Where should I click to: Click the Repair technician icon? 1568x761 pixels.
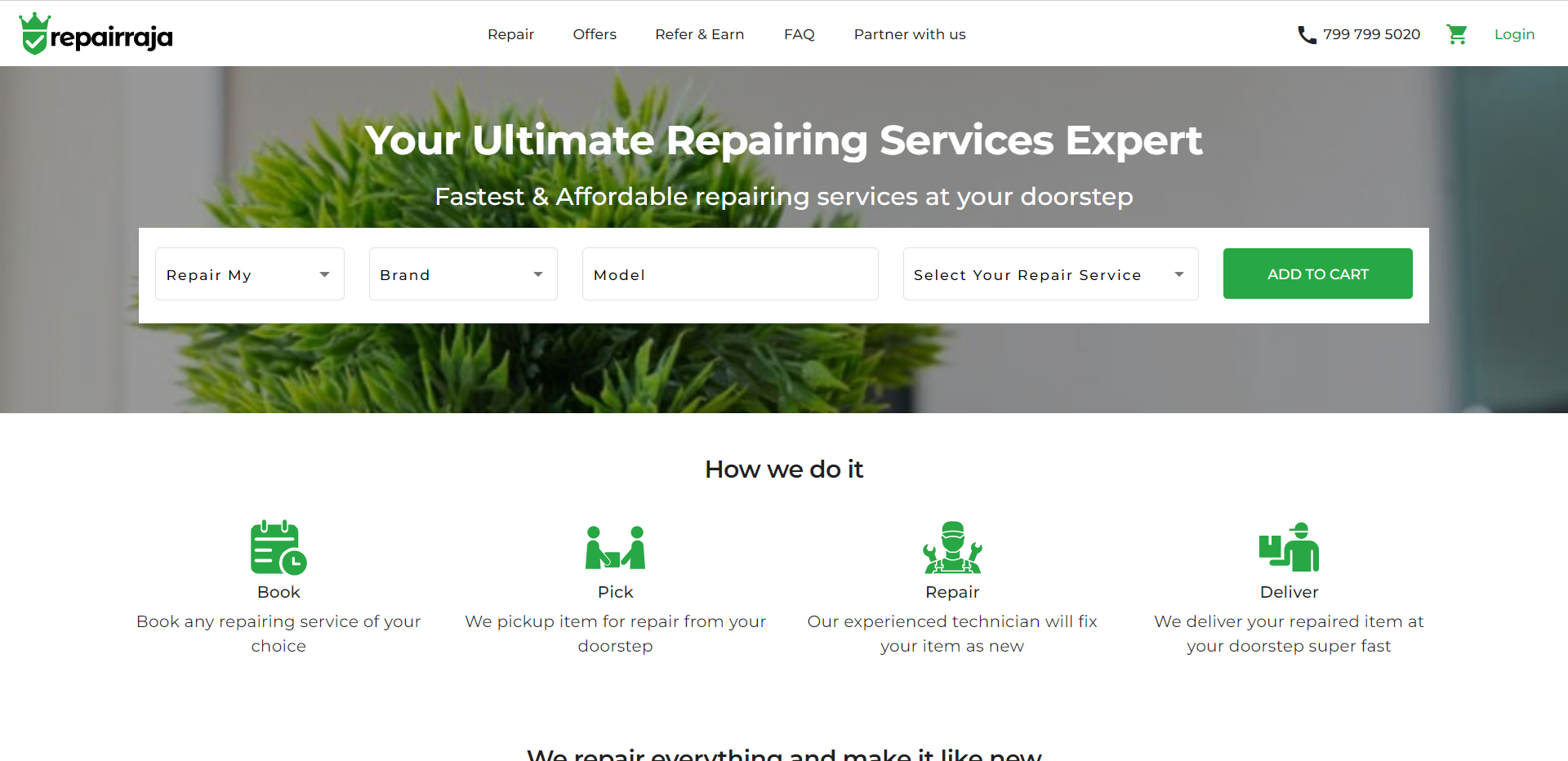pyautogui.click(x=952, y=547)
